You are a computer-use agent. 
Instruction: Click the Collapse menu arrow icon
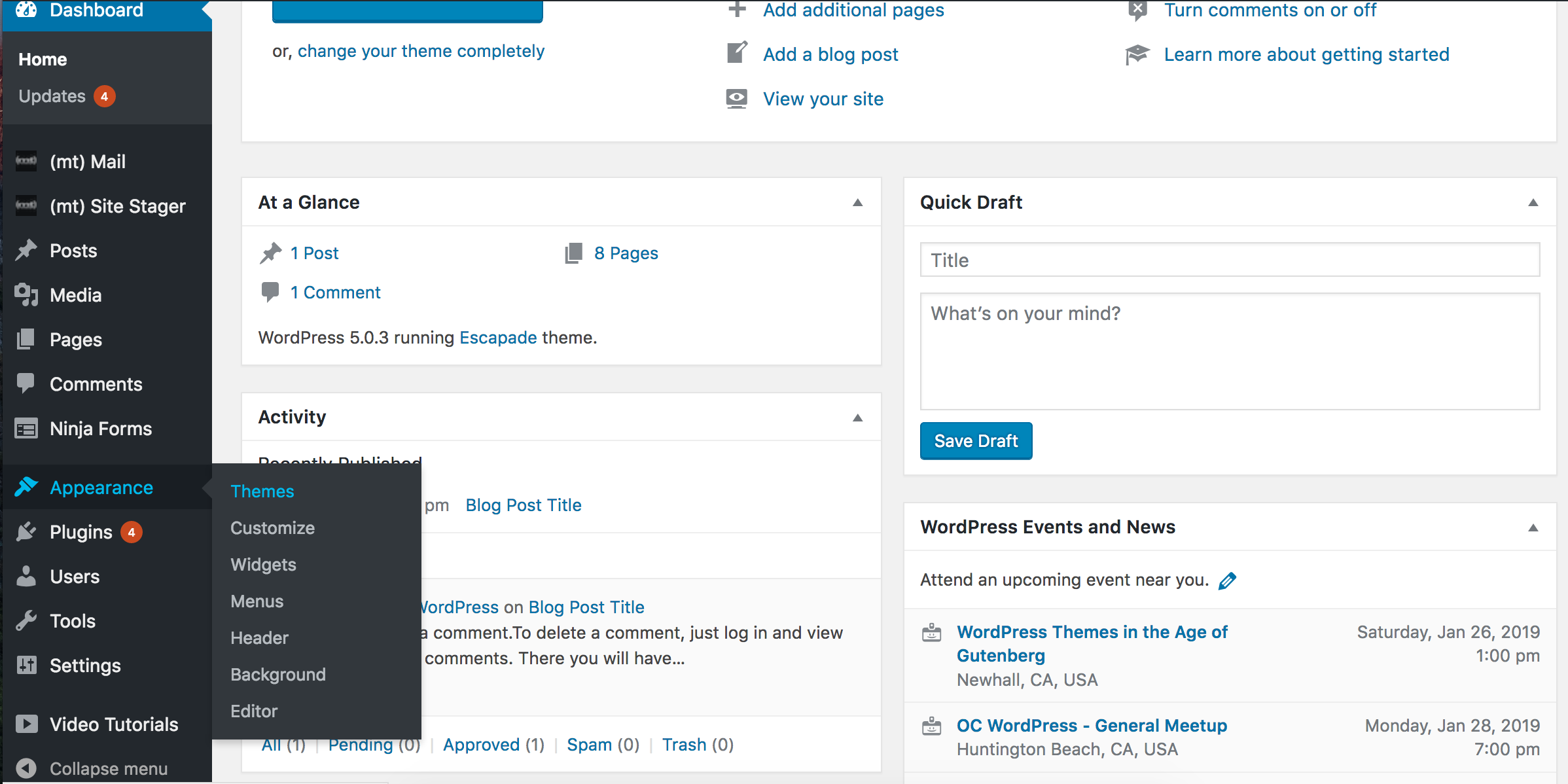point(26,768)
